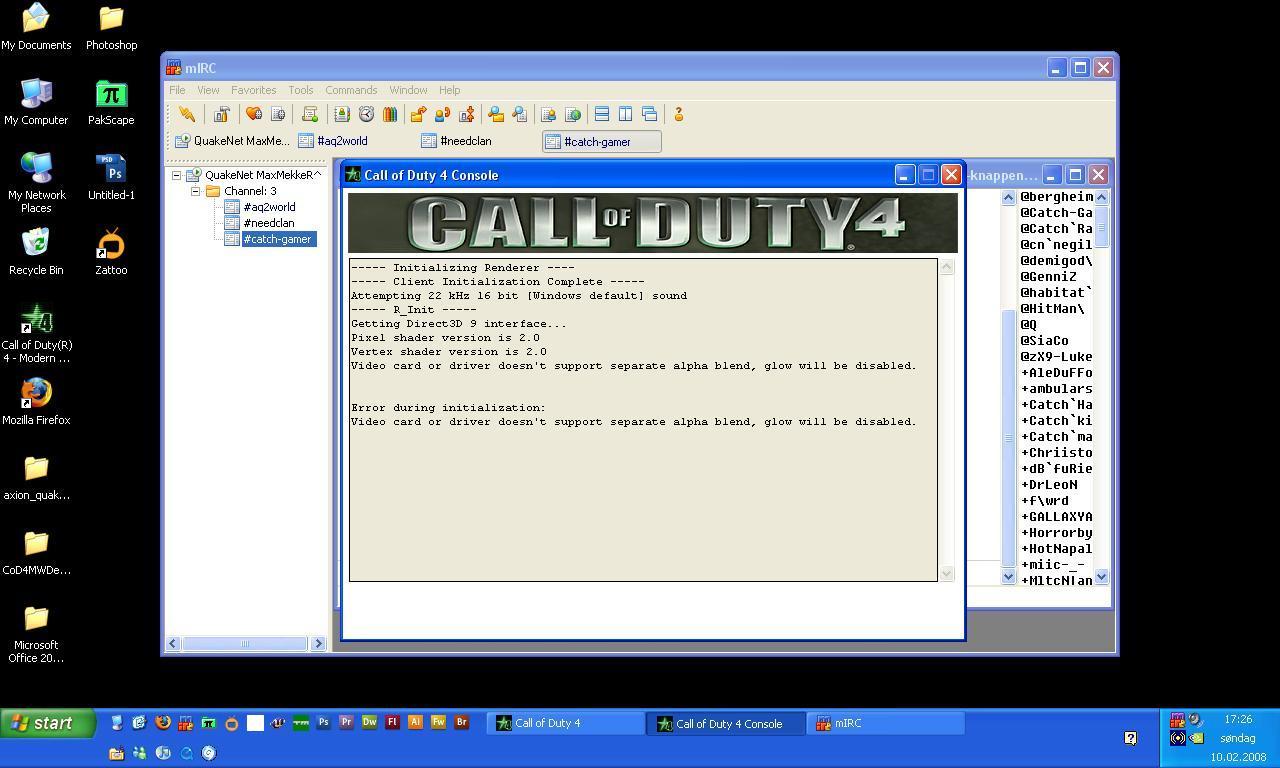Image resolution: width=1280 pixels, height=768 pixels.
Task: Click the mIRC Timer clock icon
Action: point(366,114)
